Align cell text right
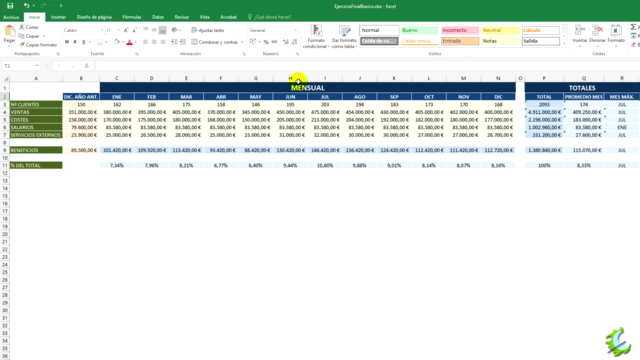This screenshot has height=360, width=640. tap(162, 42)
